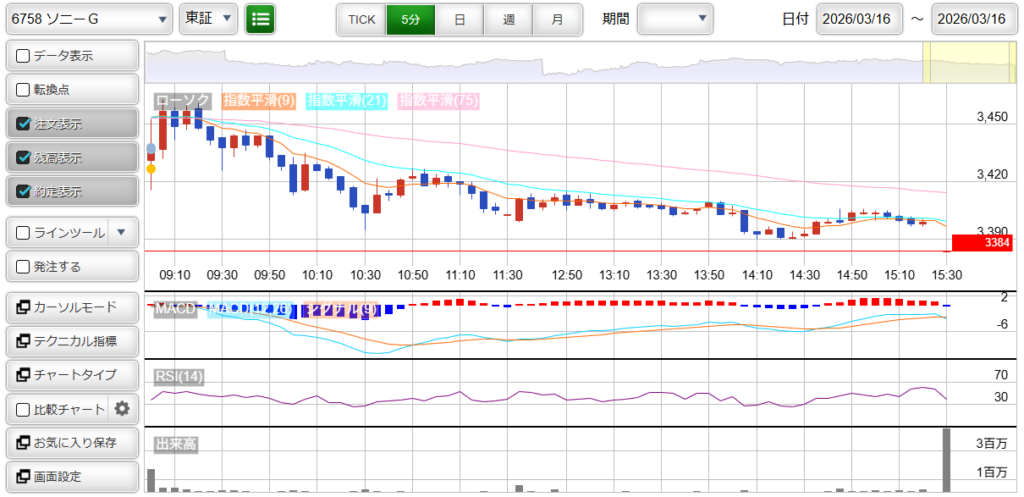Viewport: 1024px width, 497px height.
Task: Click the ローソク legend label
Action: point(182,100)
